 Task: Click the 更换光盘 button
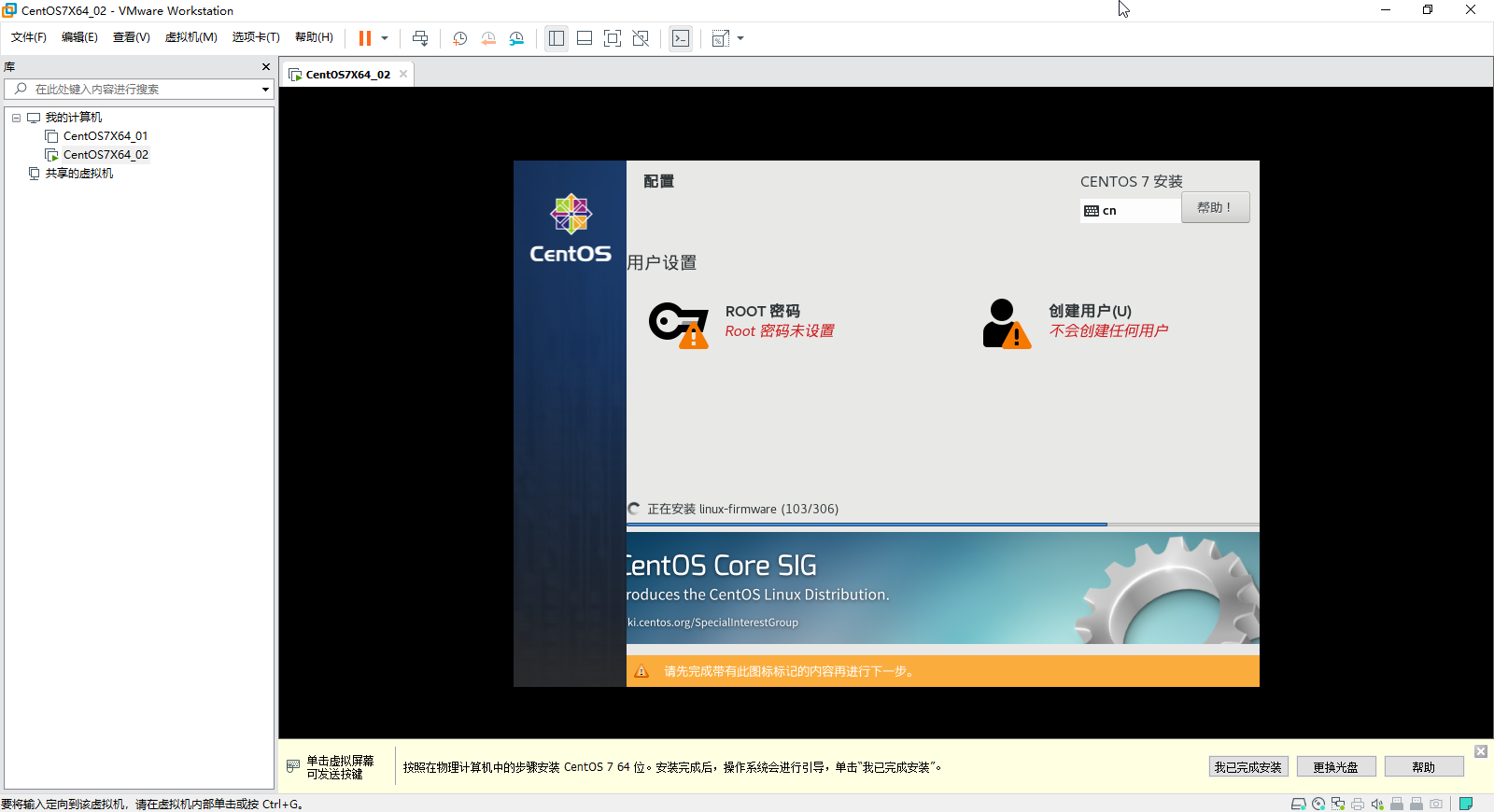1336,767
